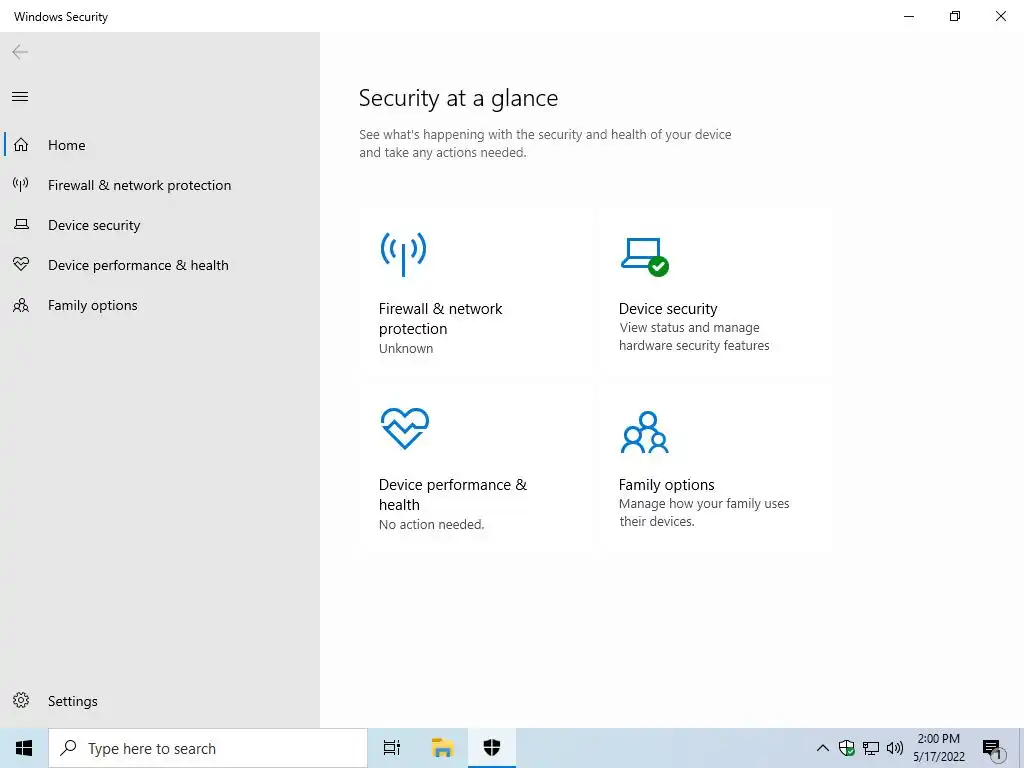Viewport: 1024px width, 768px height.
Task: Restore down the Windows Security window
Action: [954, 16]
